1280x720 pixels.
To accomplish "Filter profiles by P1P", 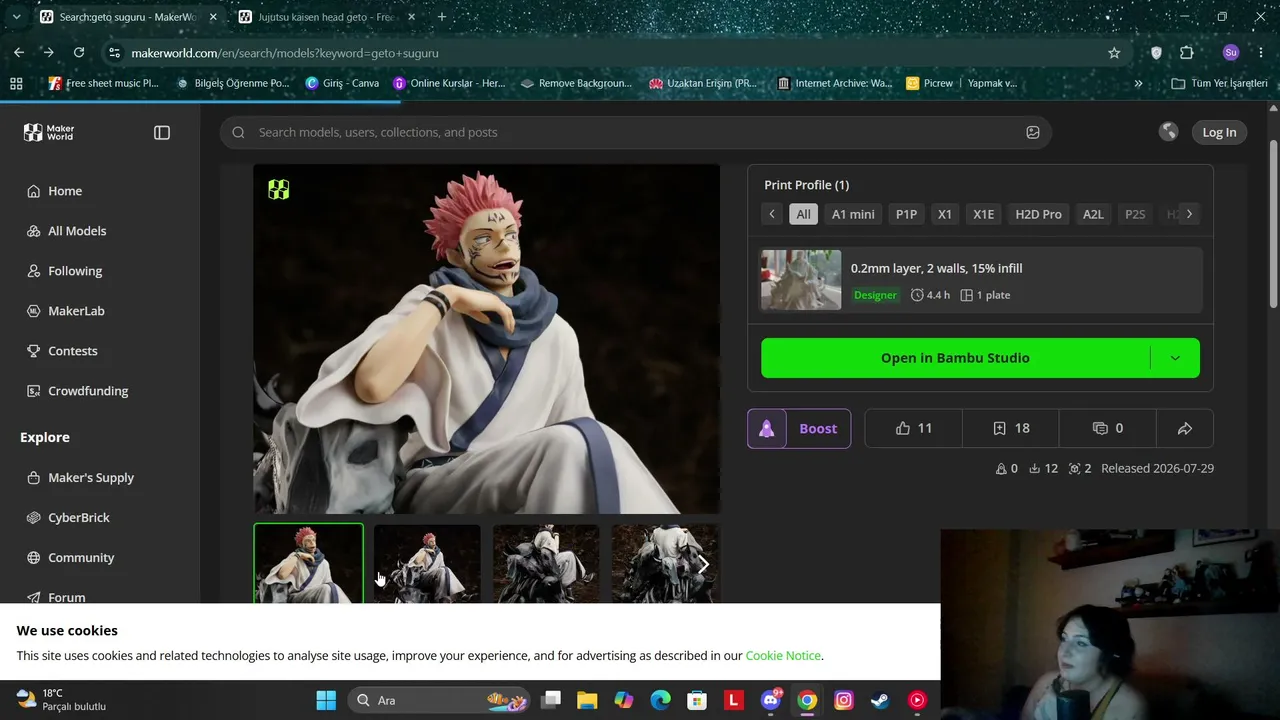I will click(906, 214).
